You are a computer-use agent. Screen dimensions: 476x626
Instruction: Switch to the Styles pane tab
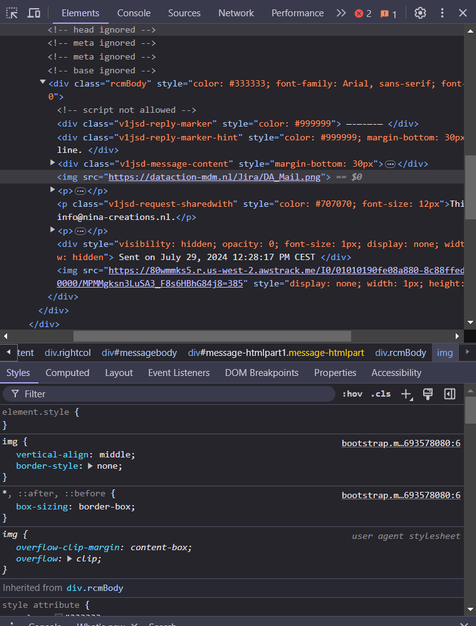[x=18, y=373]
